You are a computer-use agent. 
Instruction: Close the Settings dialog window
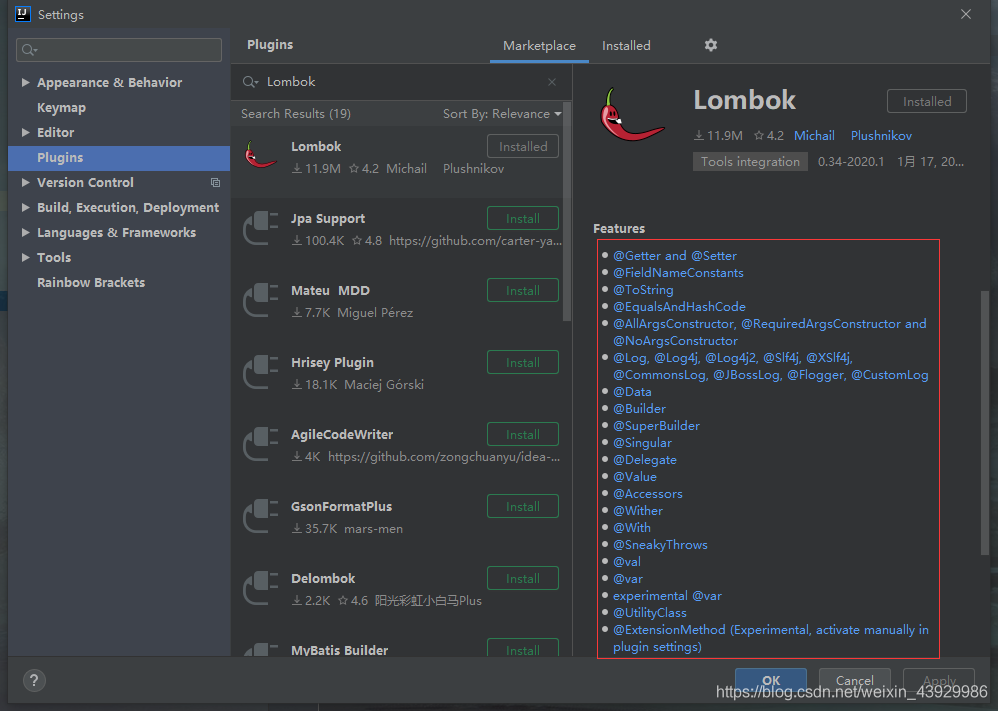966,14
